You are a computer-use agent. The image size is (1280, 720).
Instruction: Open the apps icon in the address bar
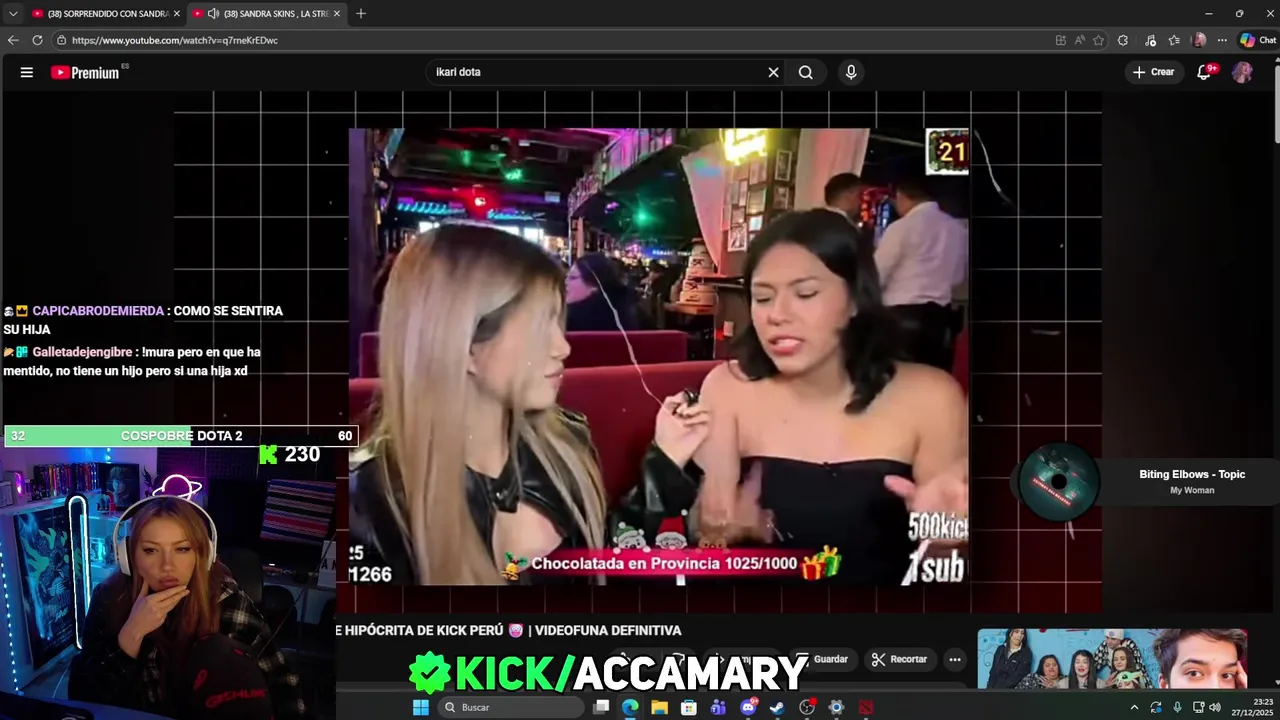[x=1061, y=40]
